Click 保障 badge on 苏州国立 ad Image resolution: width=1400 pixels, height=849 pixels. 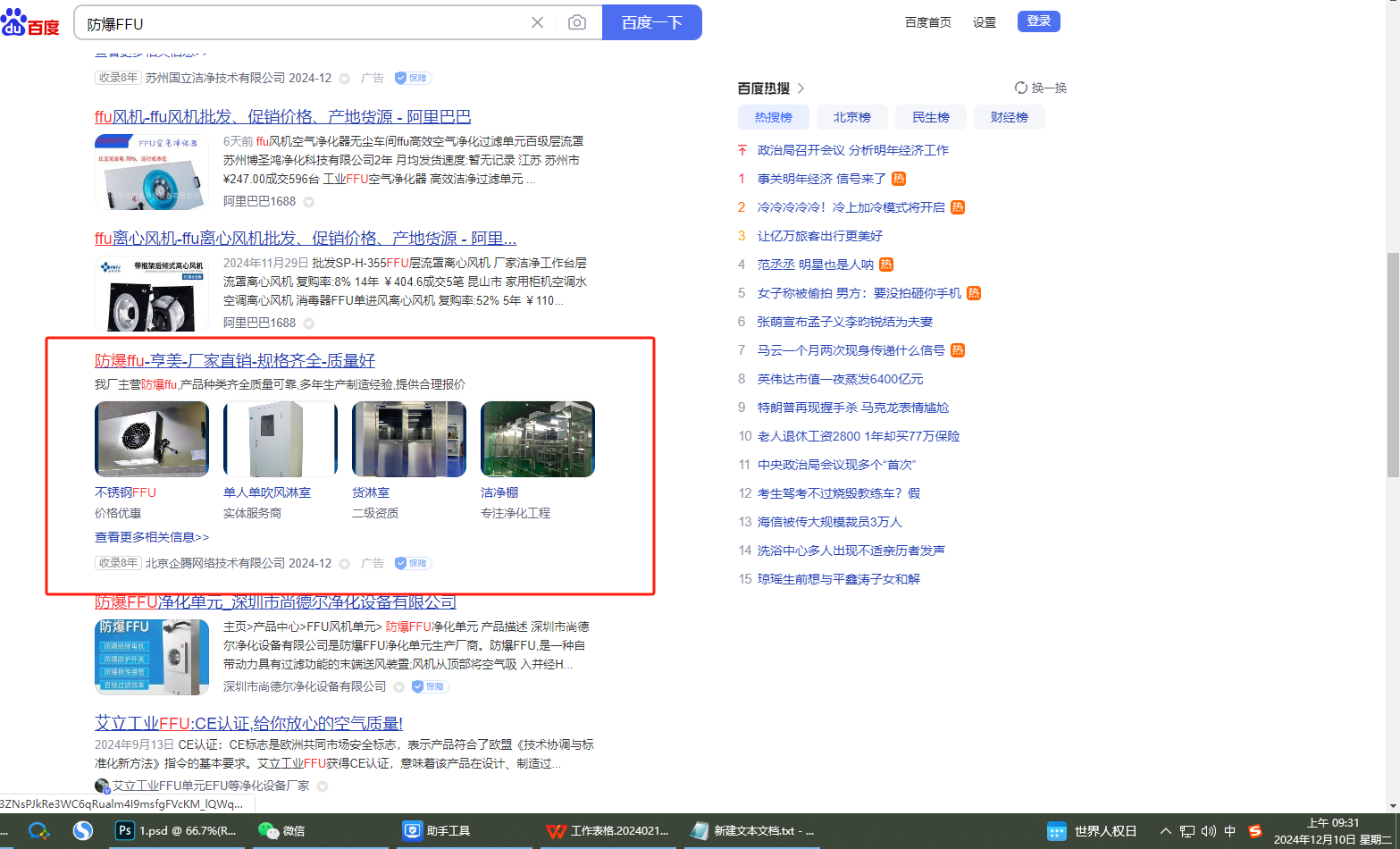[413, 78]
